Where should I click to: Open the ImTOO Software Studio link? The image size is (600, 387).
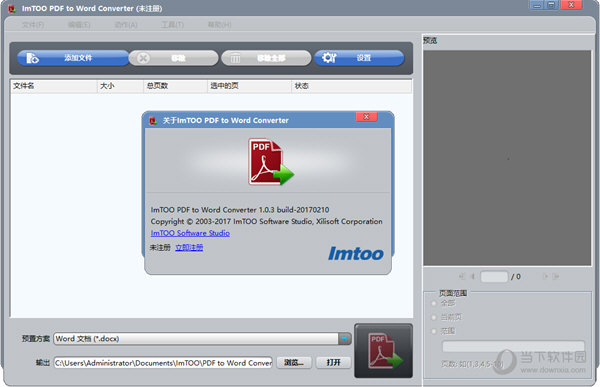(x=190, y=233)
